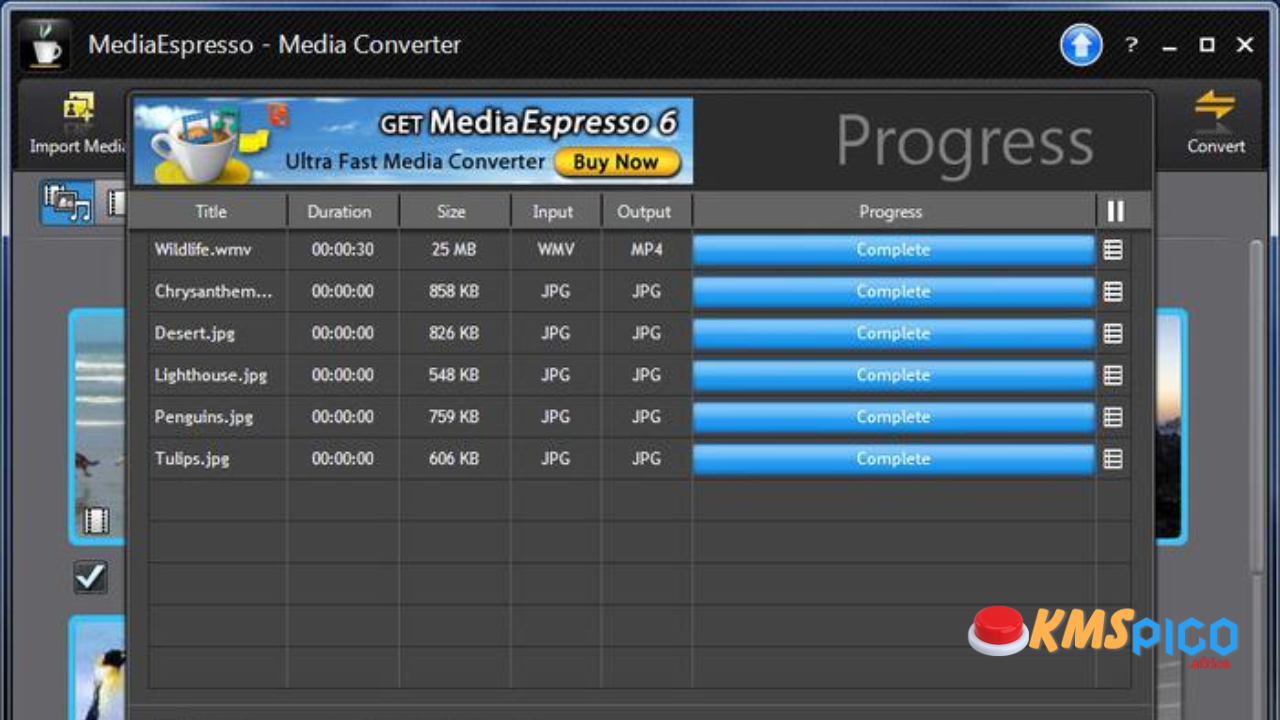The height and width of the screenshot is (720, 1280).
Task: Open details icon for Penguins.jpg row
Action: click(1113, 417)
